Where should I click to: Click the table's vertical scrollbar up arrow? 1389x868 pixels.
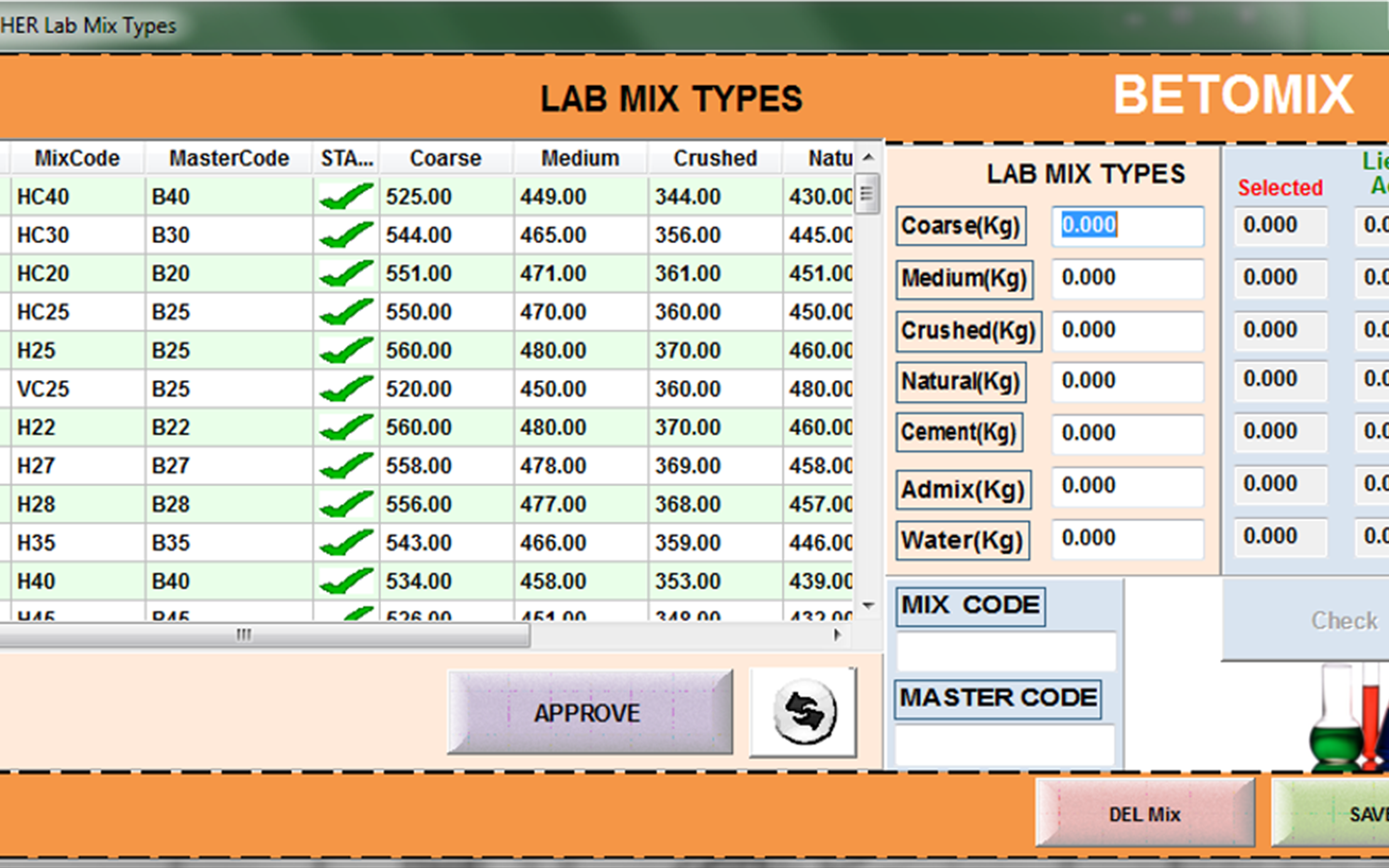pos(868,156)
